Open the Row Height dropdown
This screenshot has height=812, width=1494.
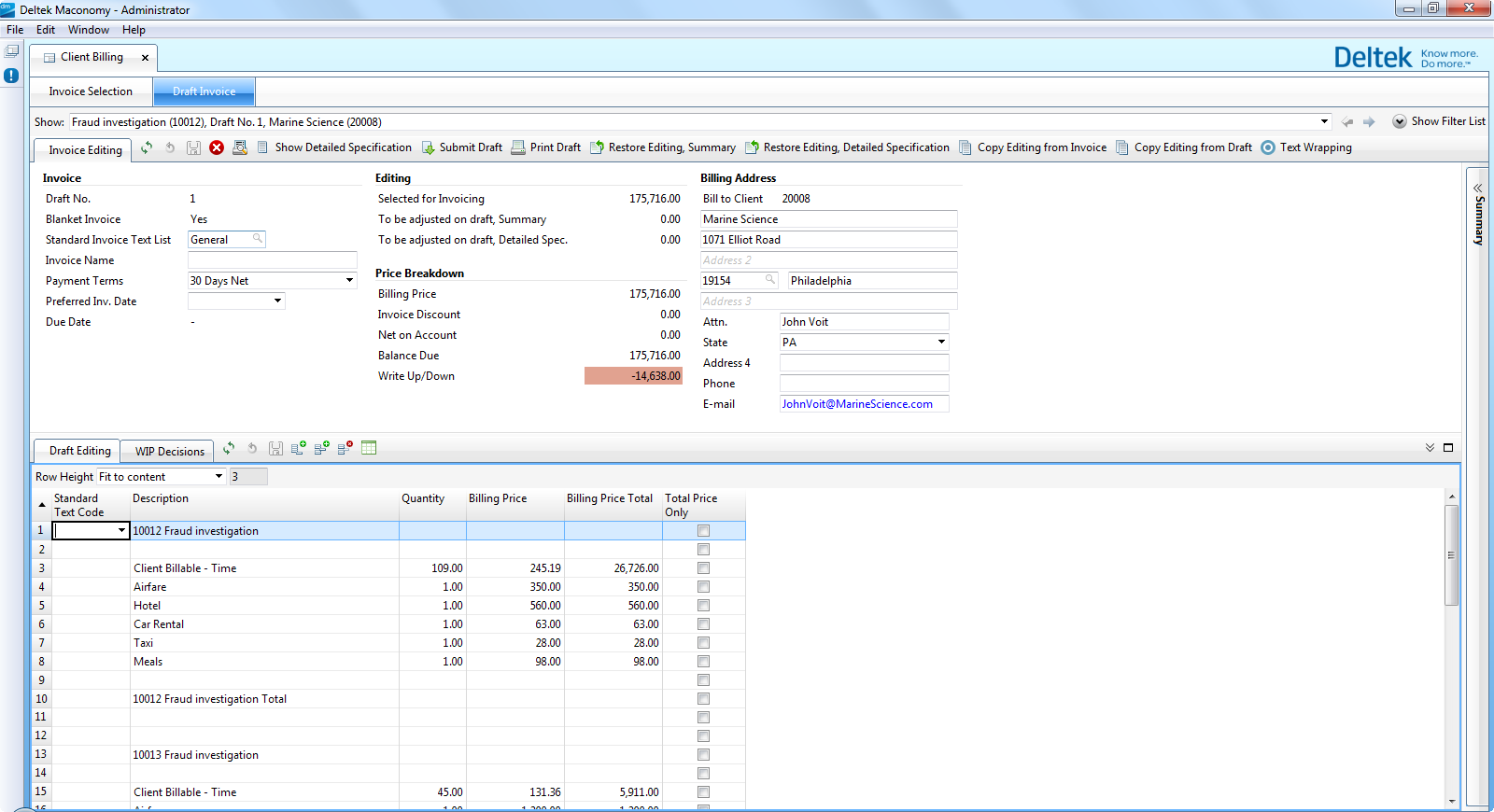[218, 477]
